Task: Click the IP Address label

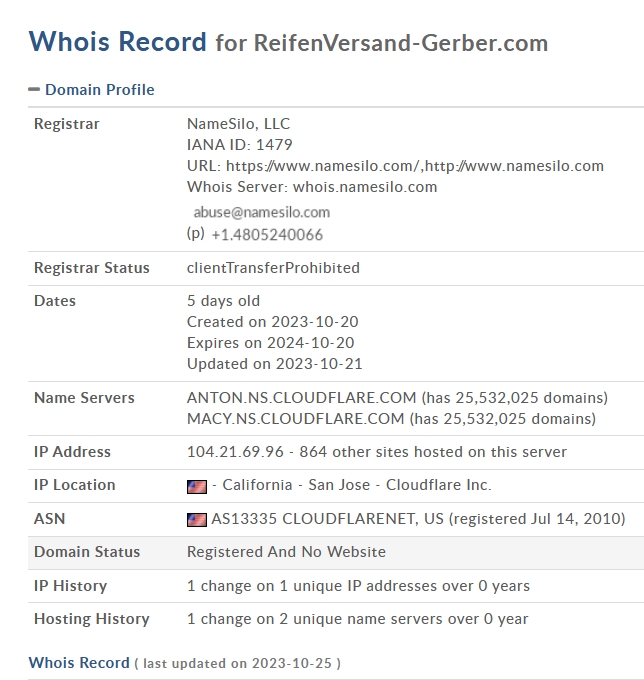Action: coord(72,452)
